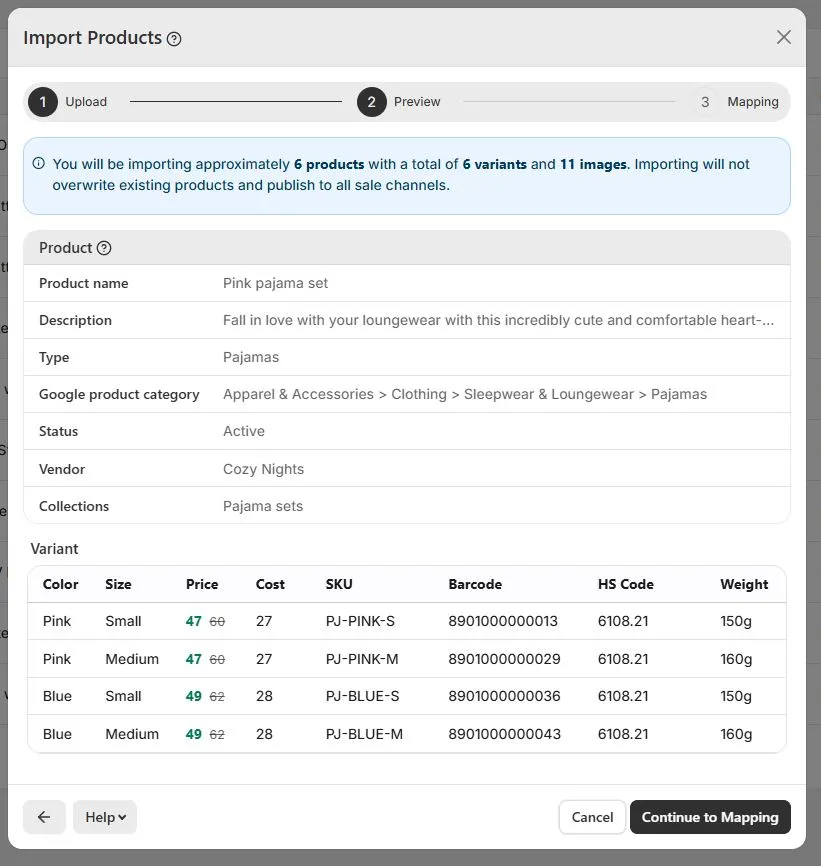Click HS Code 6108.21 in PJ-PINK-M row
Image resolution: width=821 pixels, height=866 pixels.
pos(623,659)
